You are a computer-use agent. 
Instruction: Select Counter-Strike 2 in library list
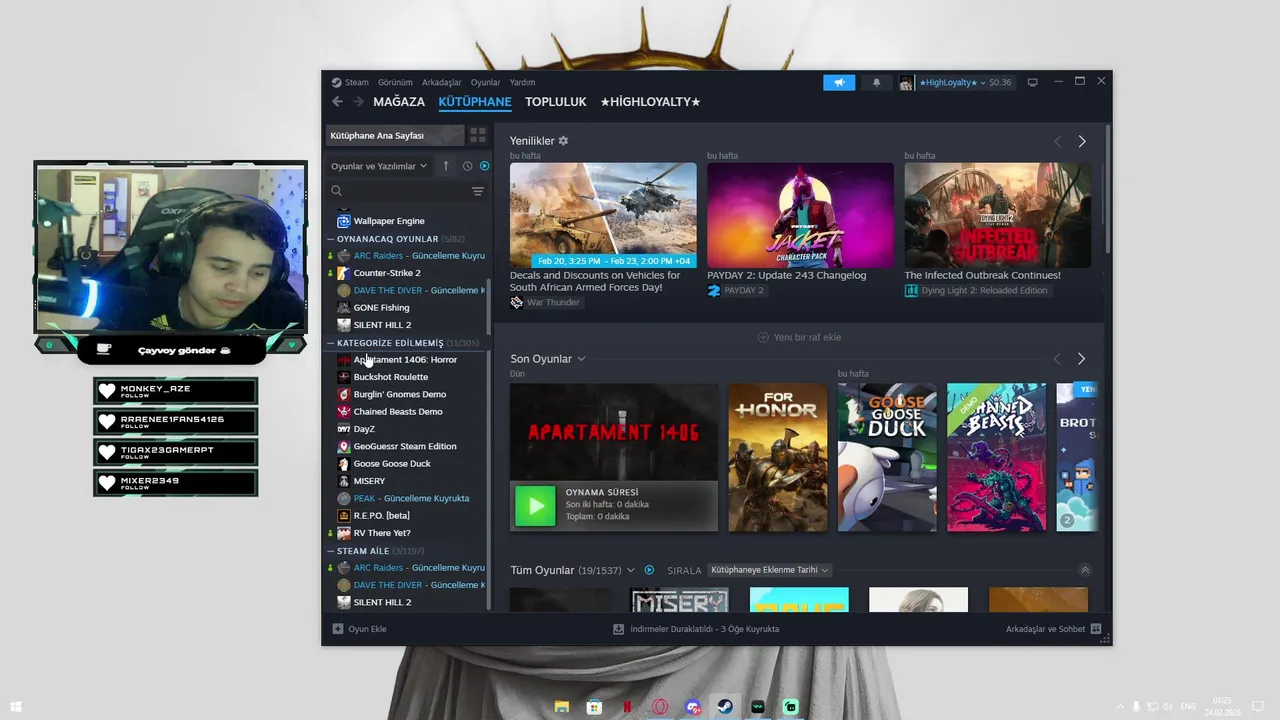point(387,273)
